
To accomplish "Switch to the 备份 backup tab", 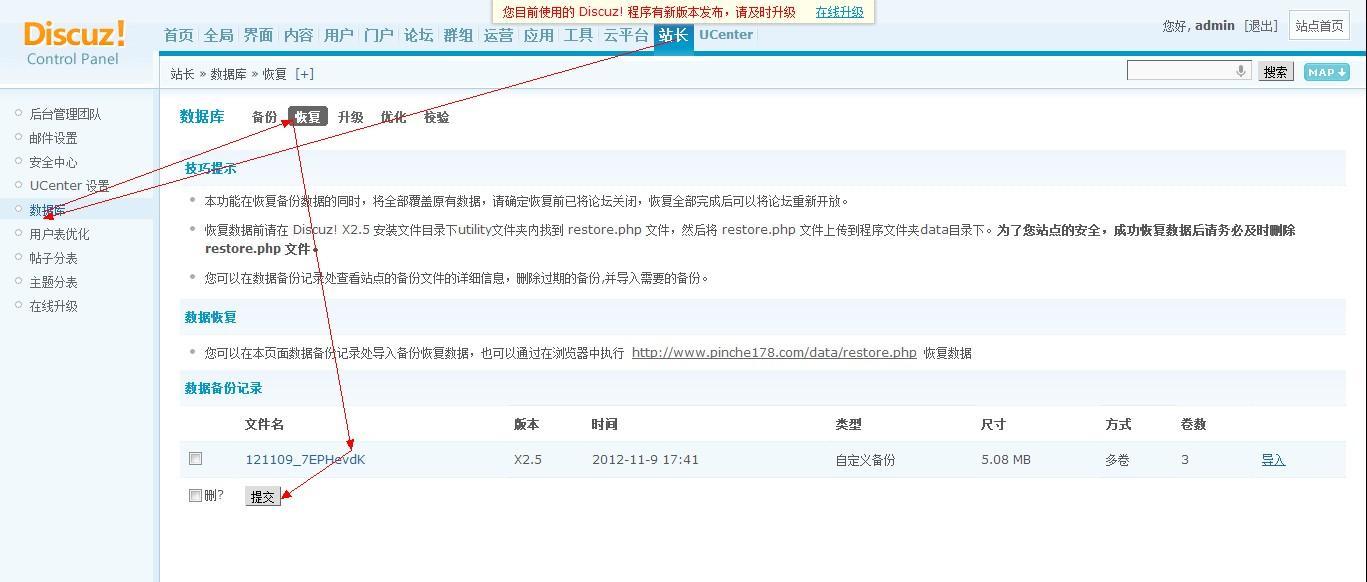I will click(264, 116).
